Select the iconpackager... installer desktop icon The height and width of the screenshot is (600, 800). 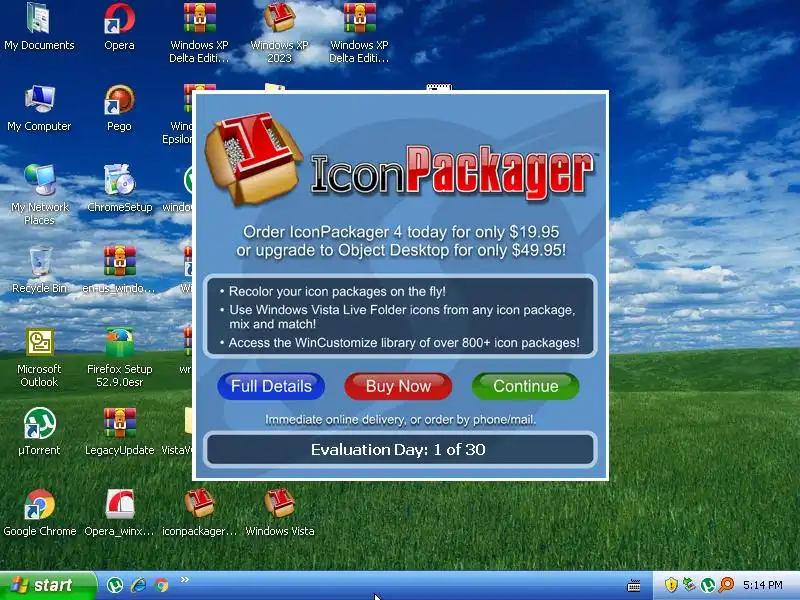(199, 513)
